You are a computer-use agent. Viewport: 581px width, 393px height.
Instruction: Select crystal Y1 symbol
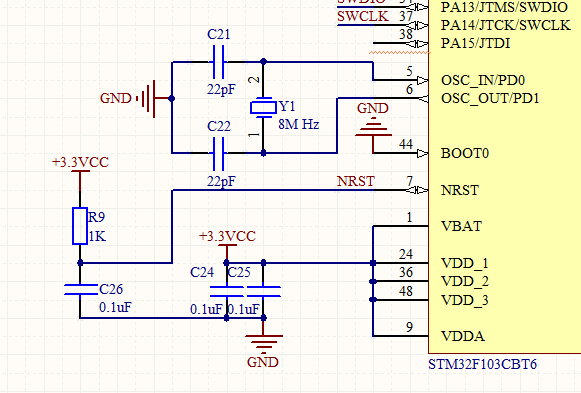coord(263,107)
